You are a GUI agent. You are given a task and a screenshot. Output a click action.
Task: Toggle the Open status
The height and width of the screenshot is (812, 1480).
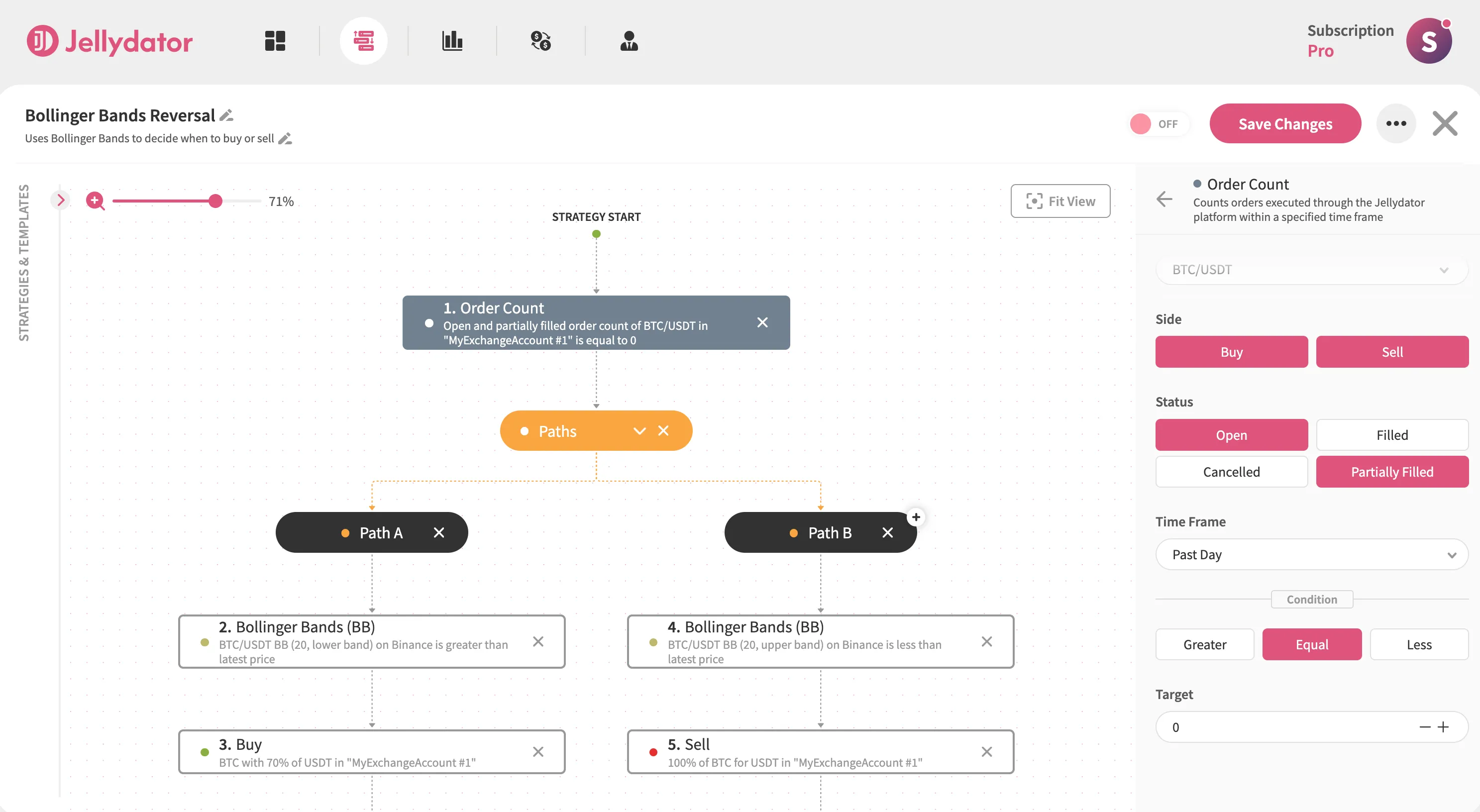[x=1232, y=435]
